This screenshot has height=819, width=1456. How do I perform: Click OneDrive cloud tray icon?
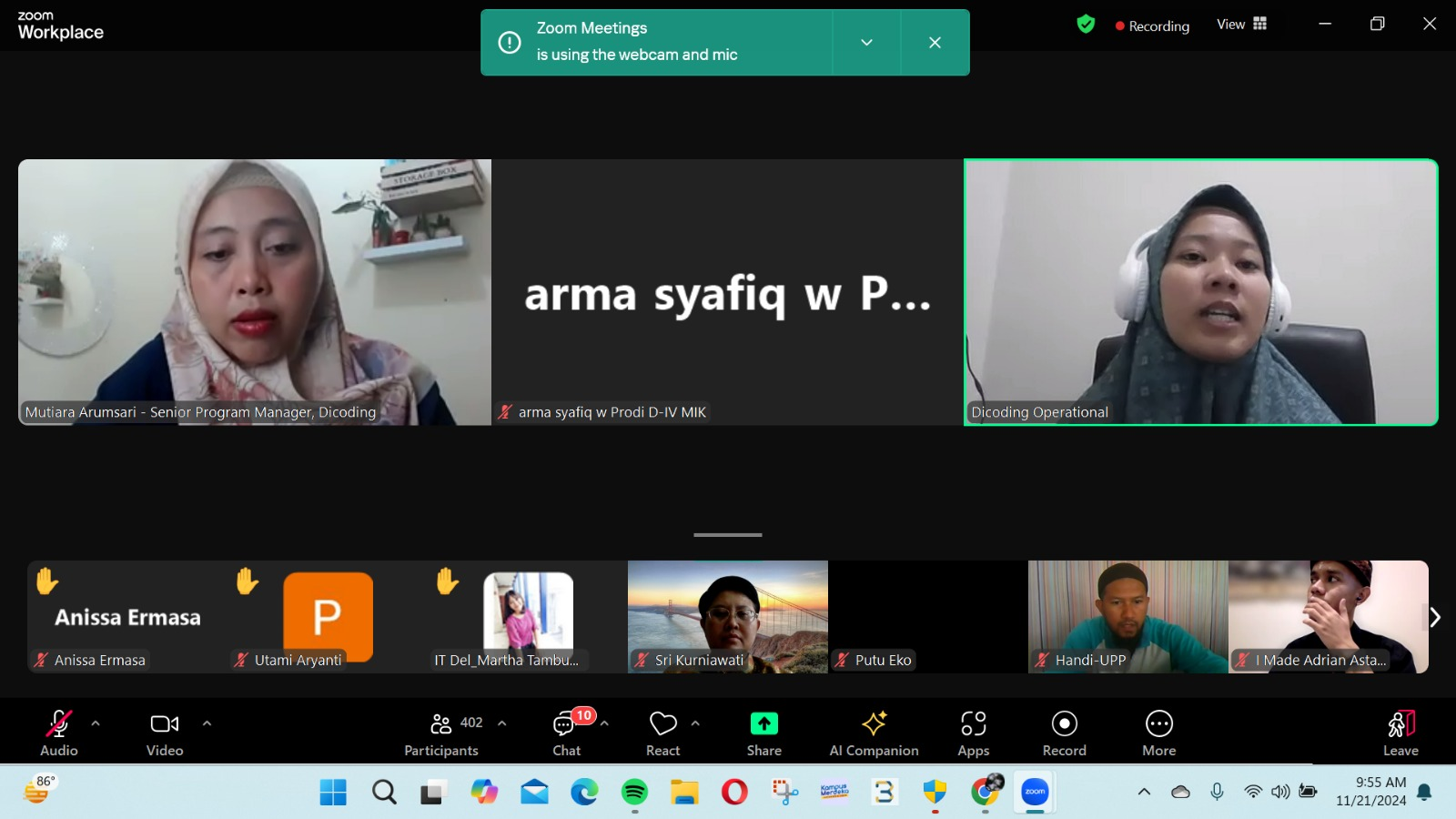(x=1180, y=792)
